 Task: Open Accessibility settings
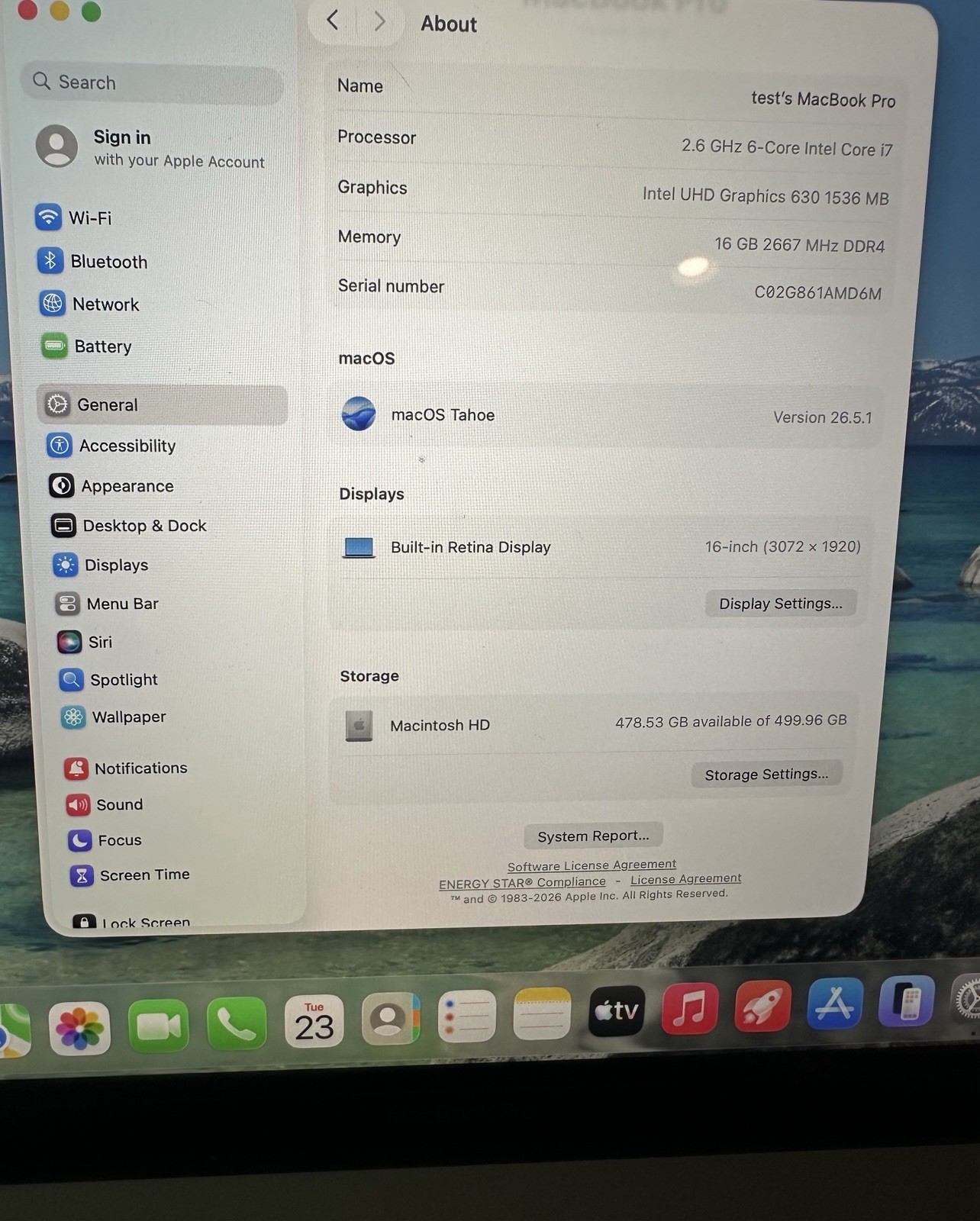[x=111, y=446]
